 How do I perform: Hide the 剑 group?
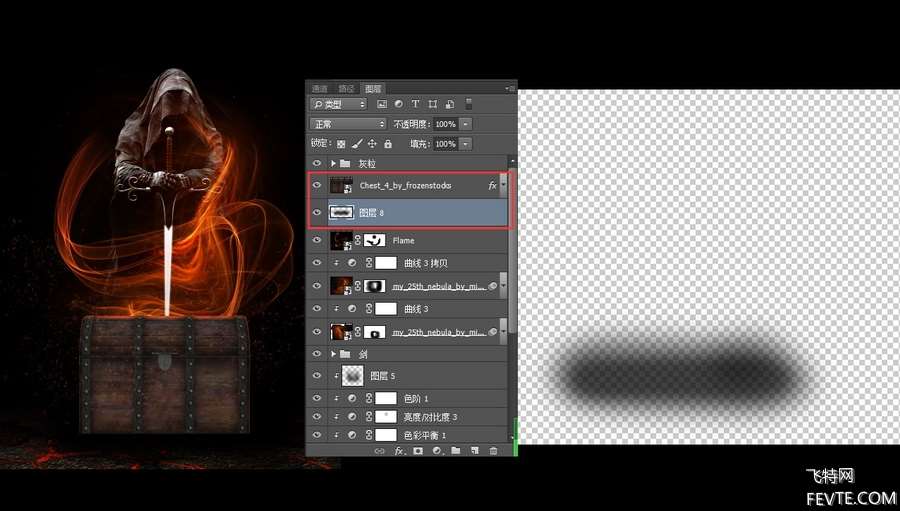tap(317, 354)
